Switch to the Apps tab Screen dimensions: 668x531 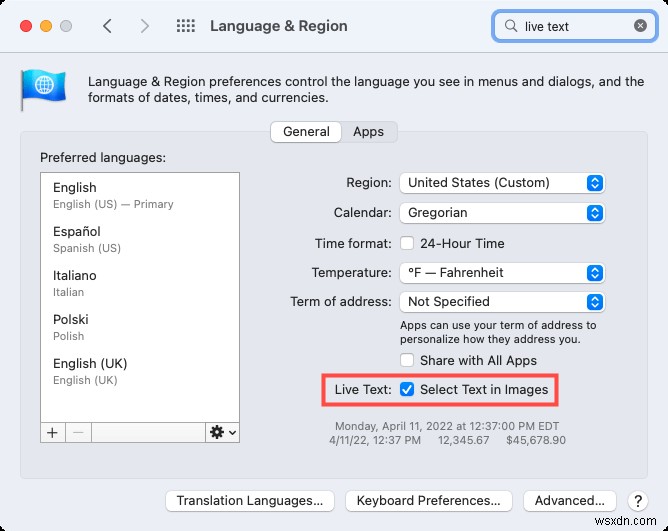[369, 132]
